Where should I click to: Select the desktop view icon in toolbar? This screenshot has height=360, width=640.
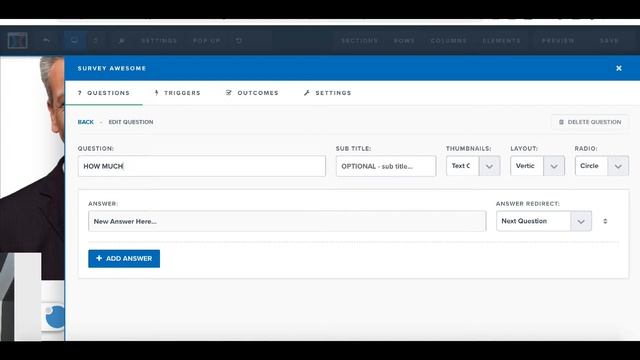coord(74,40)
